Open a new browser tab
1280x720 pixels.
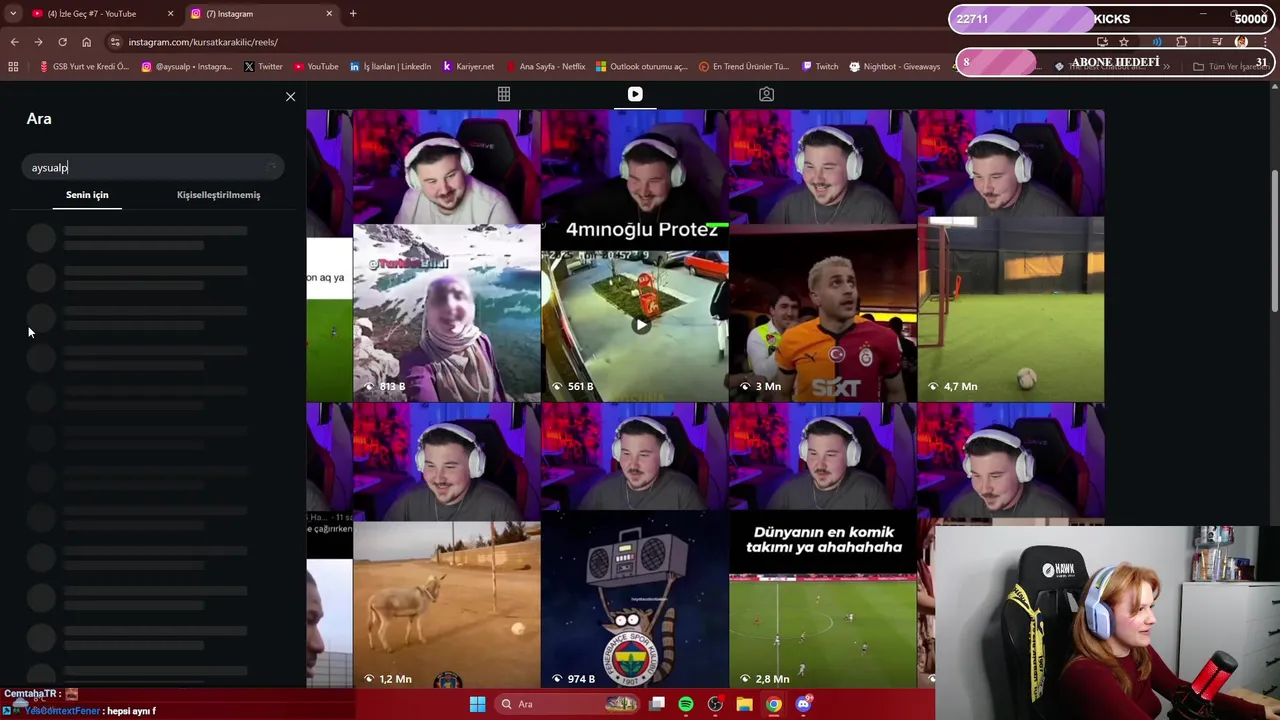coord(353,14)
